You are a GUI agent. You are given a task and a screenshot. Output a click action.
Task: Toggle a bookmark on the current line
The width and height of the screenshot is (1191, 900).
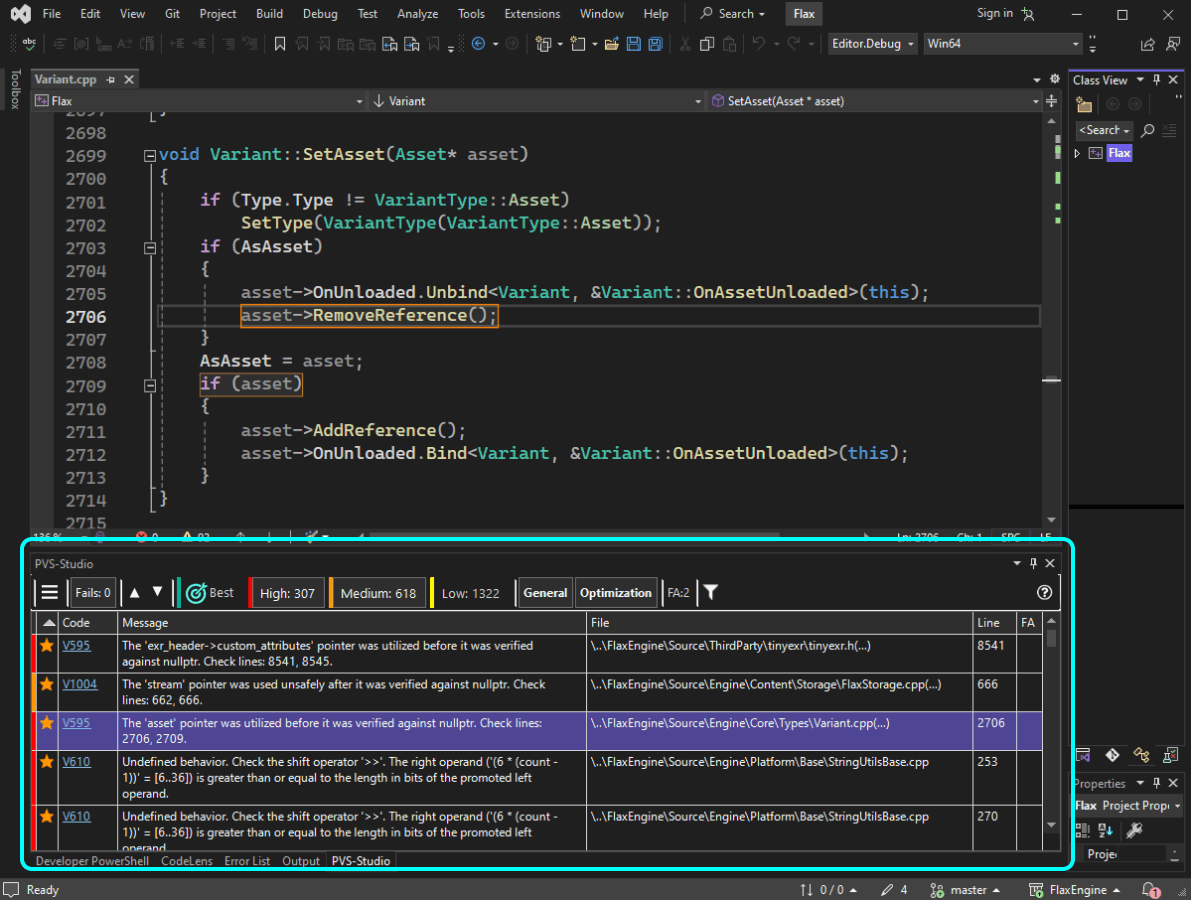280,43
